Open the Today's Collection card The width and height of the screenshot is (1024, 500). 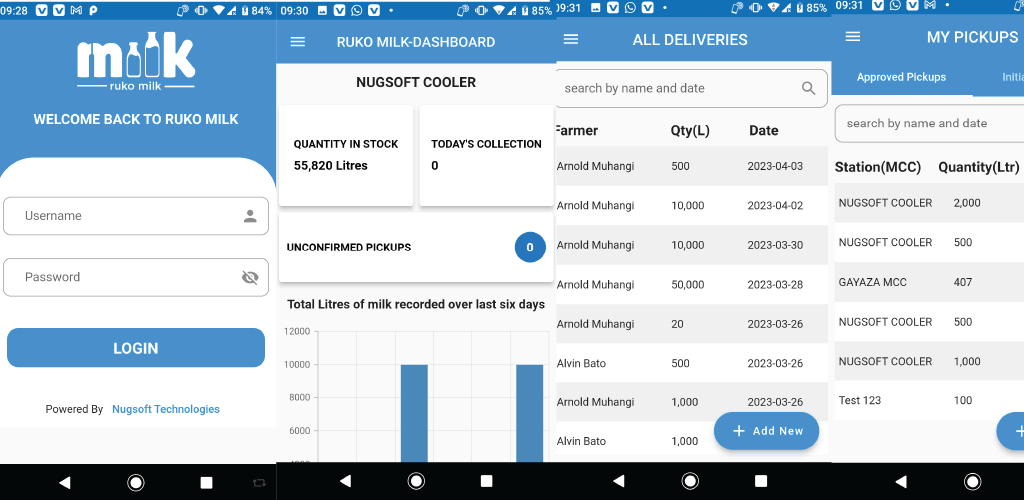pyautogui.click(x=487, y=155)
